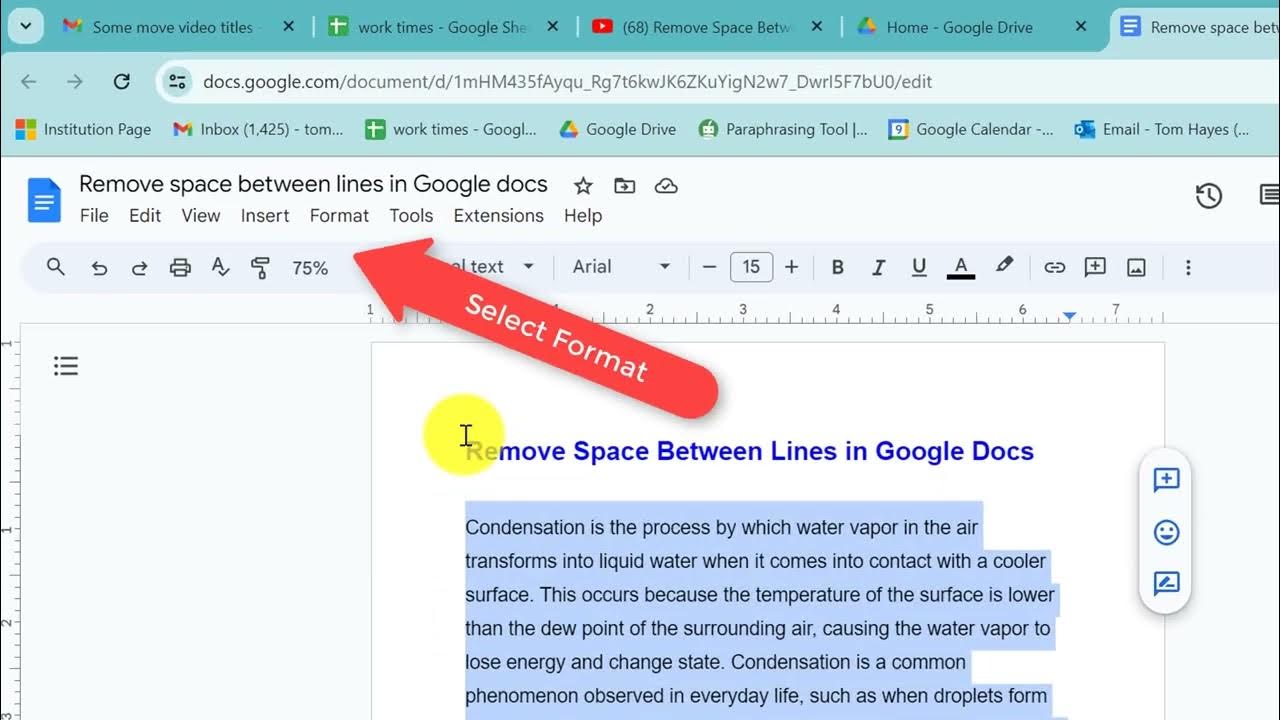The image size is (1280, 720).
Task: Undo the last action
Action: [x=99, y=267]
